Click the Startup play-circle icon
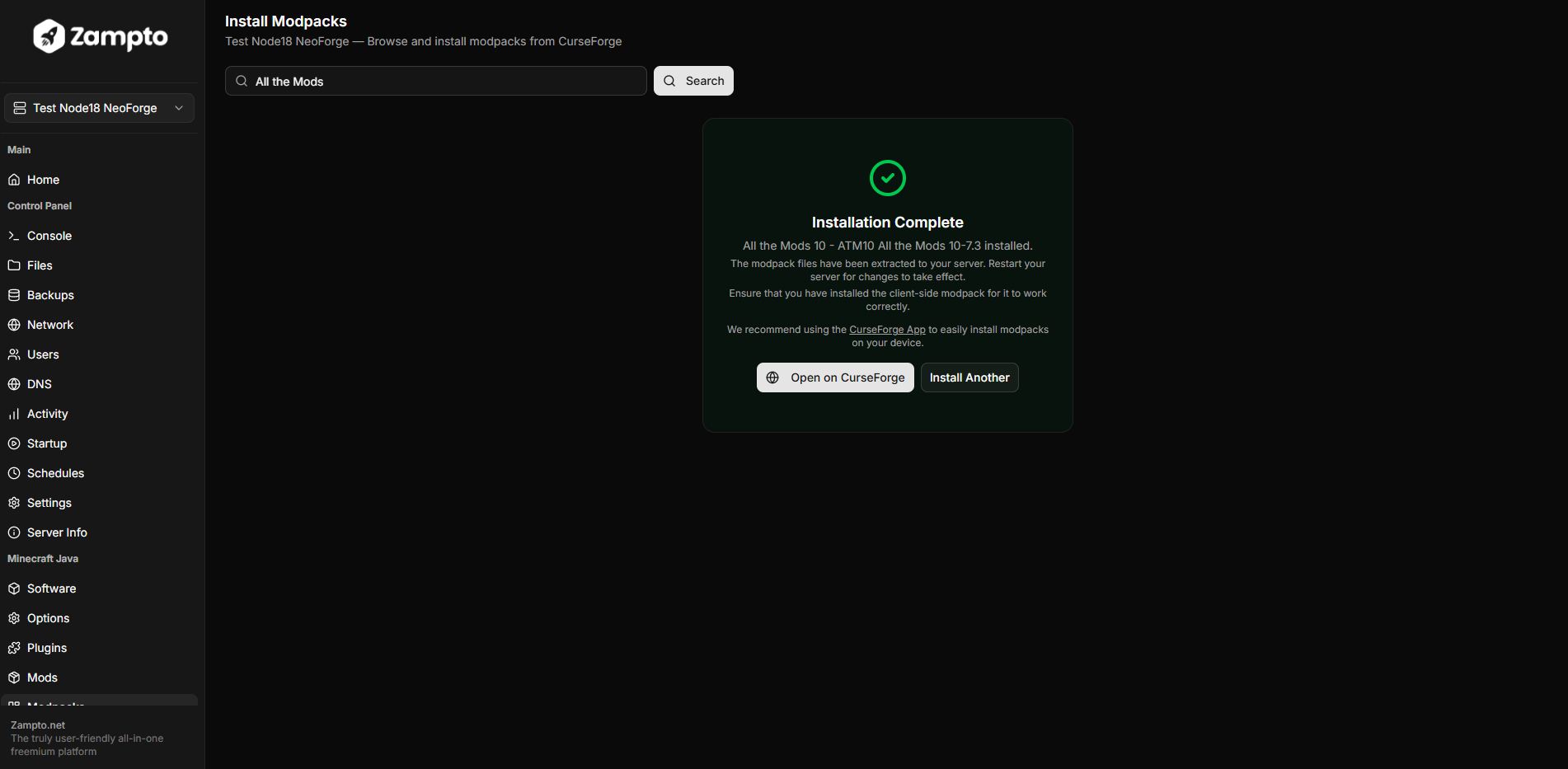 tap(14, 443)
